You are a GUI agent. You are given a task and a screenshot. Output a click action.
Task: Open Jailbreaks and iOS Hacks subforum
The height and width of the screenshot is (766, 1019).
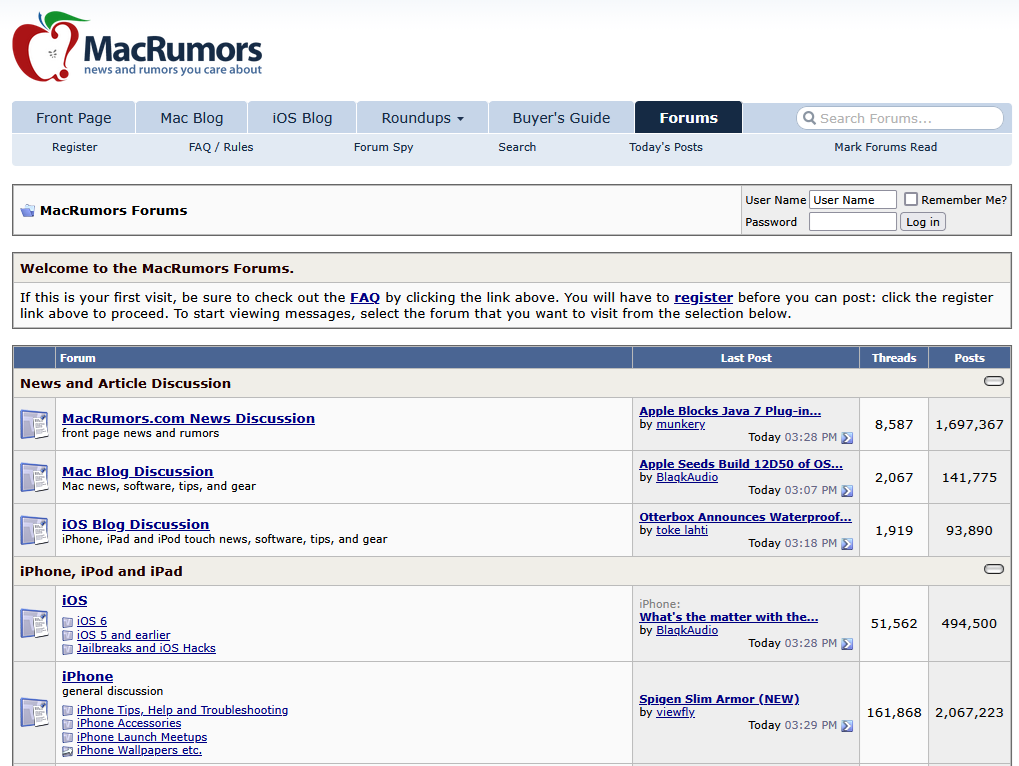click(146, 648)
